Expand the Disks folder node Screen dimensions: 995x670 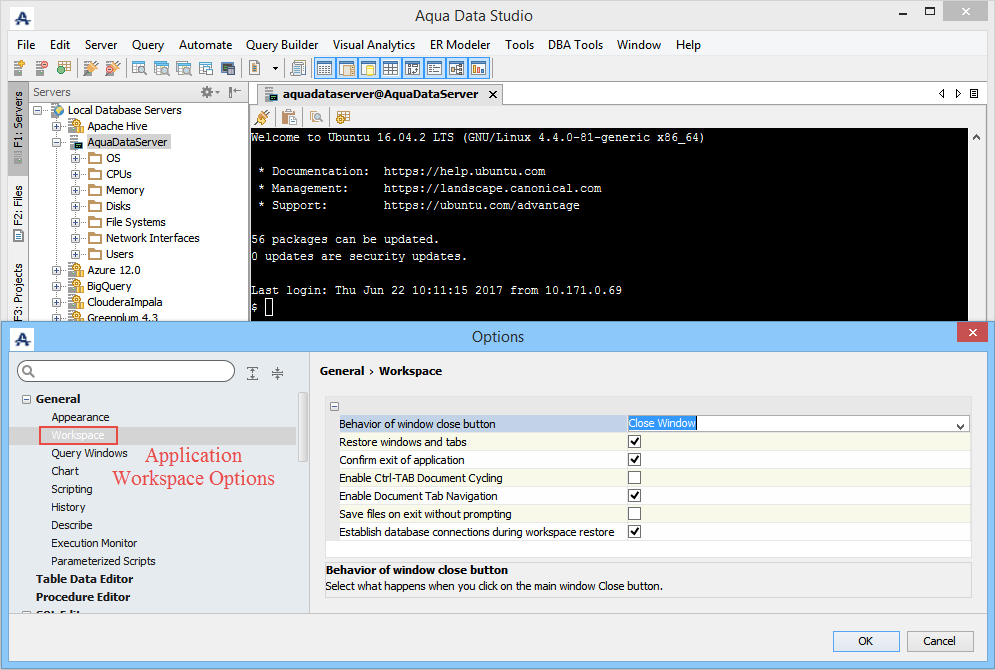[76, 206]
